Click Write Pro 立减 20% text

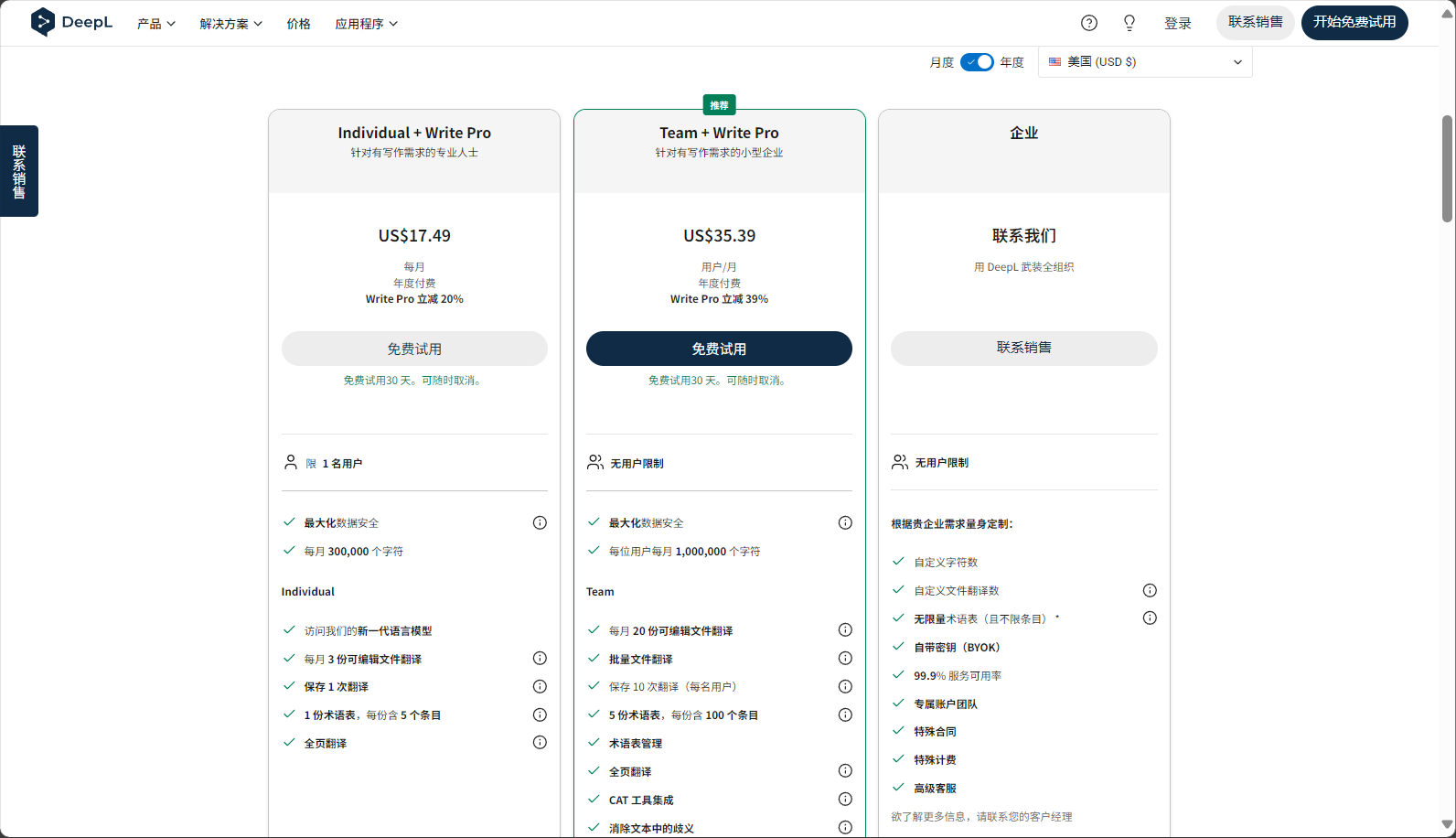coord(414,299)
